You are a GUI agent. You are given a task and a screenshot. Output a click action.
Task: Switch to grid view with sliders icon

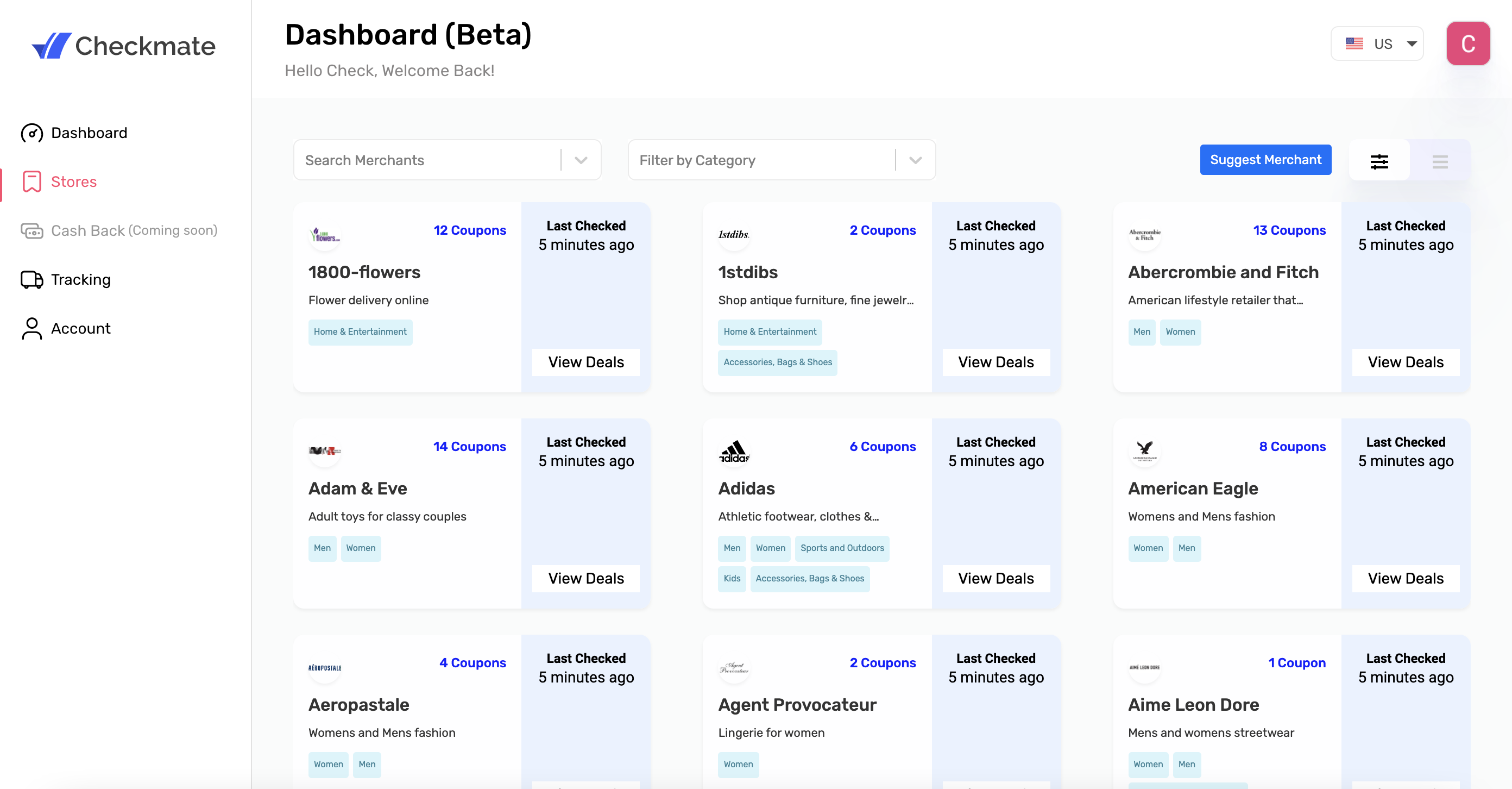coord(1379,161)
